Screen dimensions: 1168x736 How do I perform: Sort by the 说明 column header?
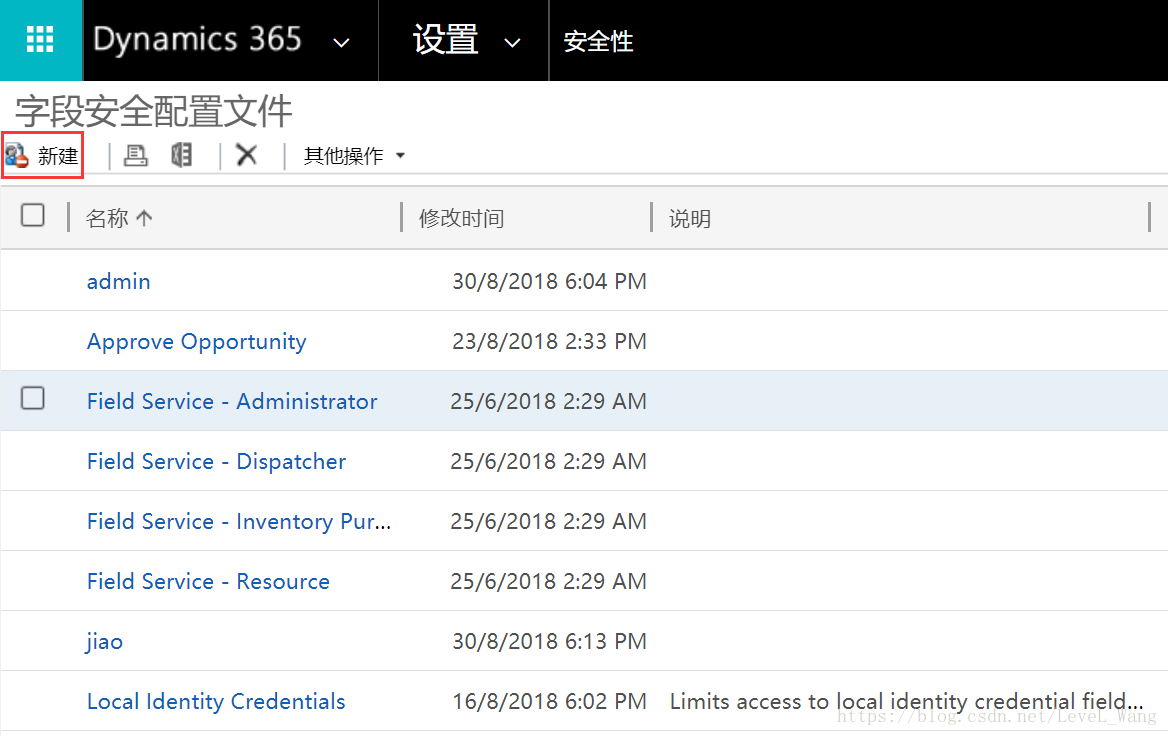(689, 218)
